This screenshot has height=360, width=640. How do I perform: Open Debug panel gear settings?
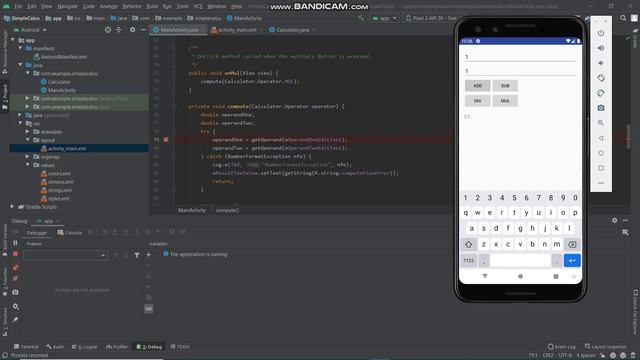point(615,220)
